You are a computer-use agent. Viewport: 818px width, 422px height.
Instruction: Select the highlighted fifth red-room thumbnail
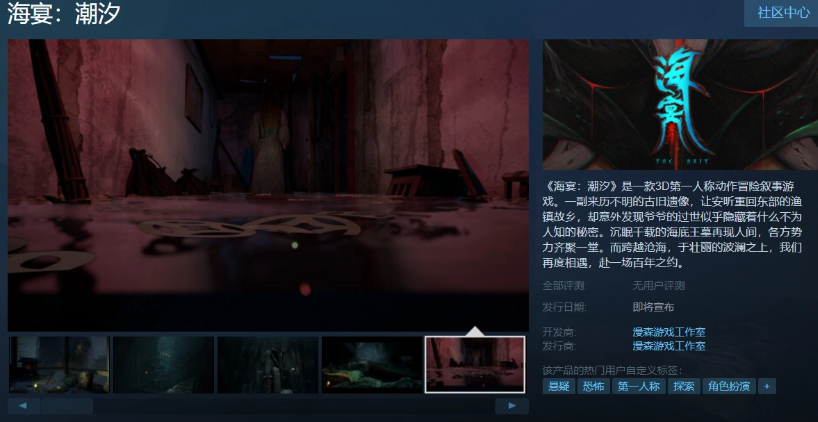tap(475, 365)
